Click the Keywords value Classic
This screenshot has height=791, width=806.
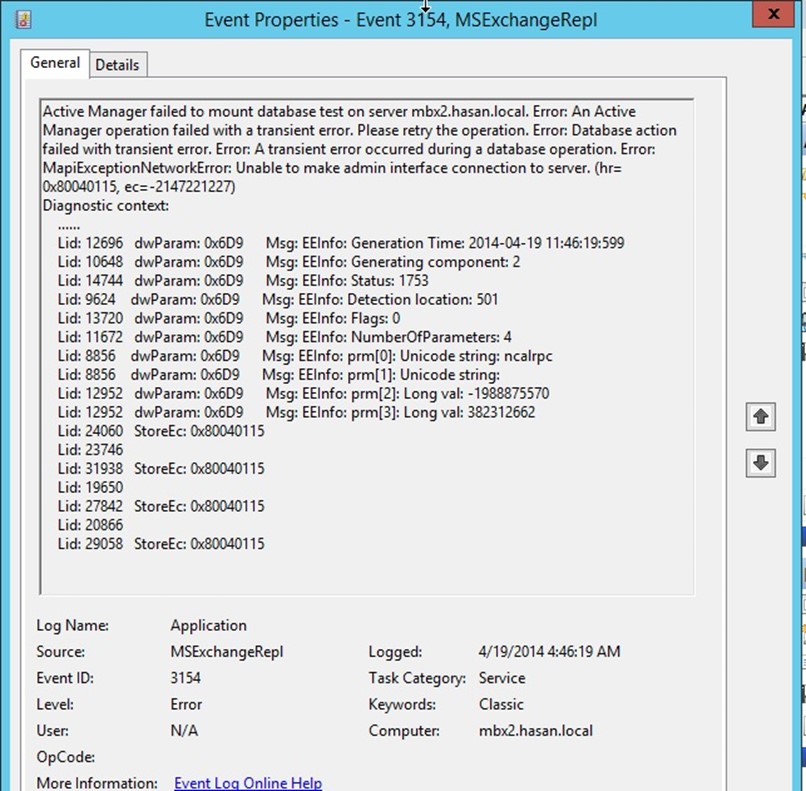point(501,704)
